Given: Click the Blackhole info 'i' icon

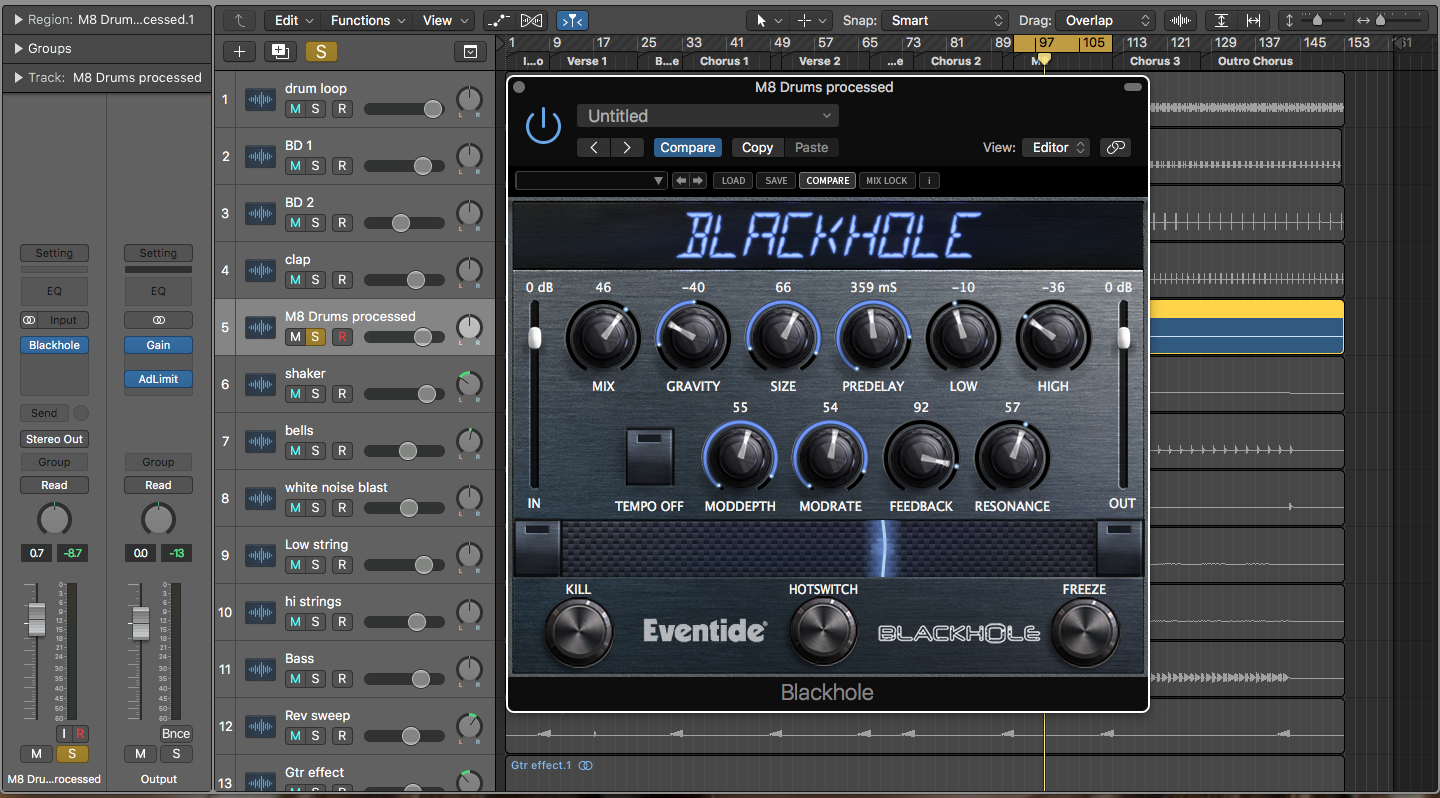Looking at the screenshot, I should pos(929,181).
